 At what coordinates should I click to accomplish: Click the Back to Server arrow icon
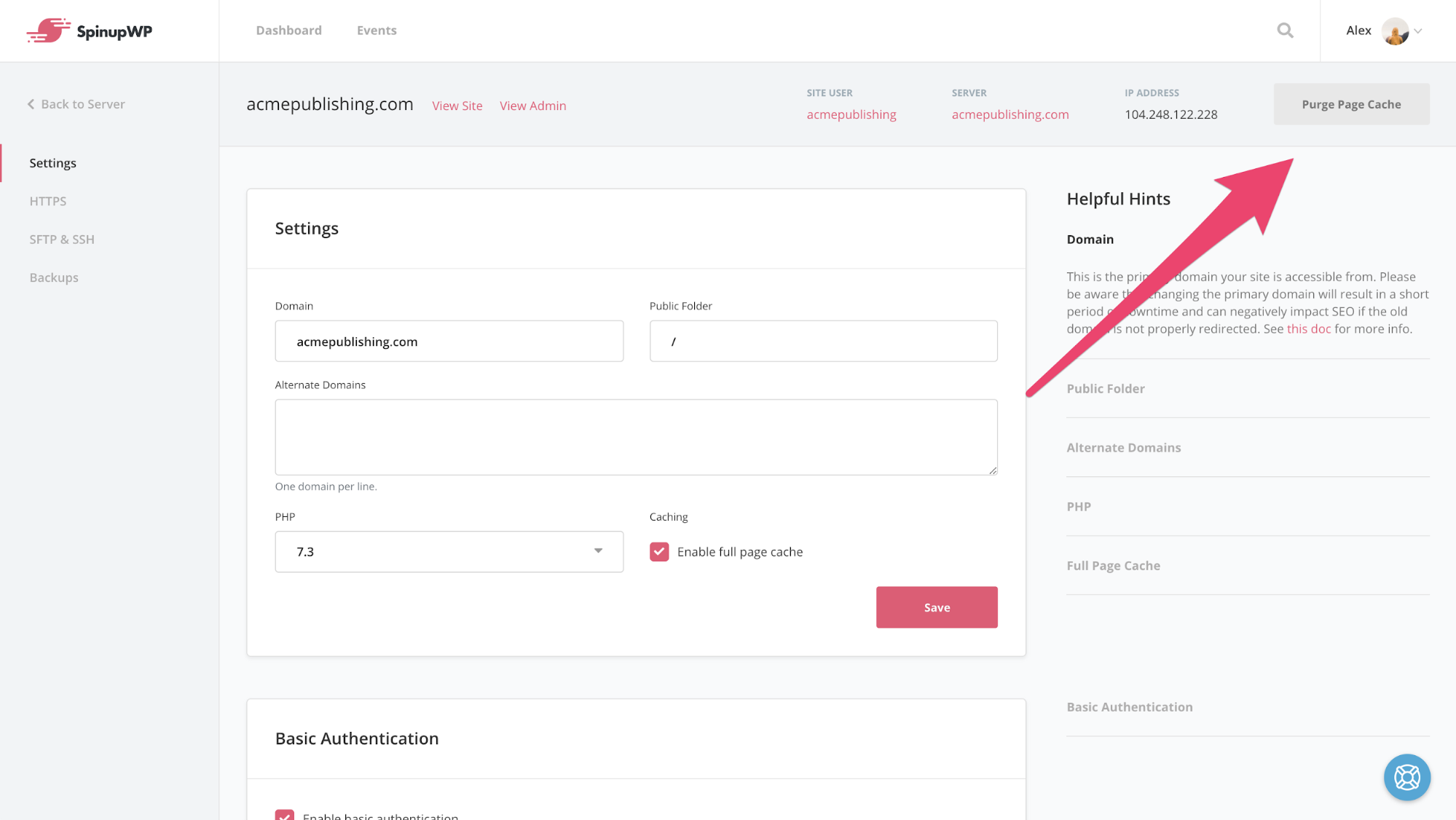(x=31, y=104)
